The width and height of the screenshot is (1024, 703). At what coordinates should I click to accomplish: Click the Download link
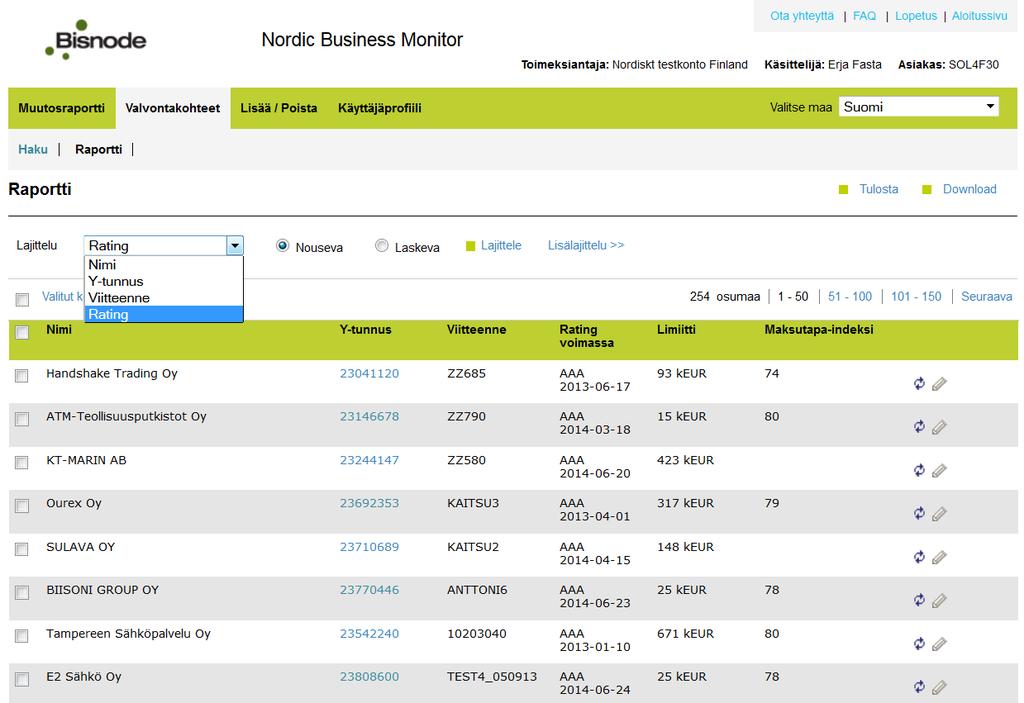[969, 189]
